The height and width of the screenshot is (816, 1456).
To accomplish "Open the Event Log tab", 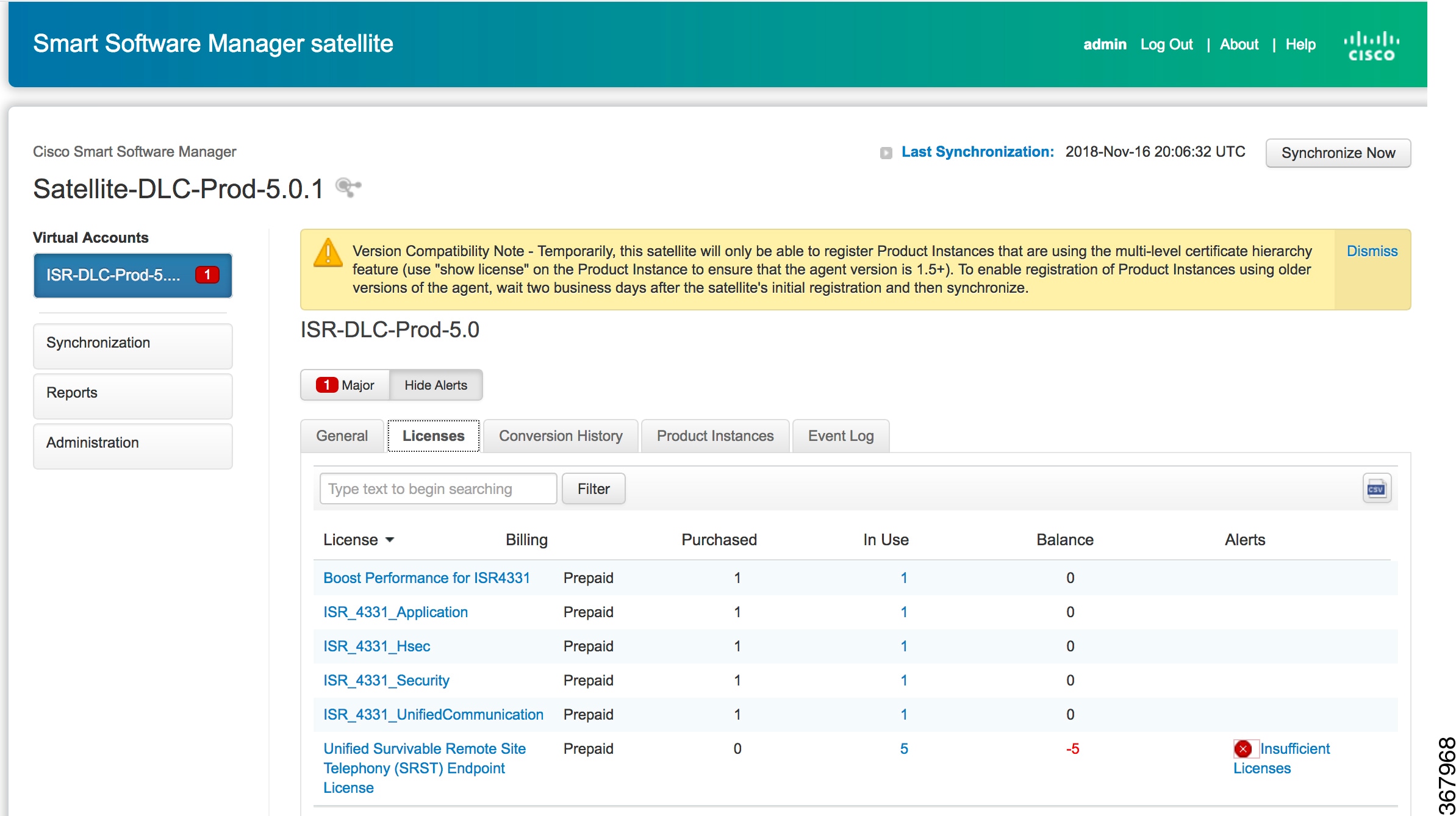I will (840, 435).
